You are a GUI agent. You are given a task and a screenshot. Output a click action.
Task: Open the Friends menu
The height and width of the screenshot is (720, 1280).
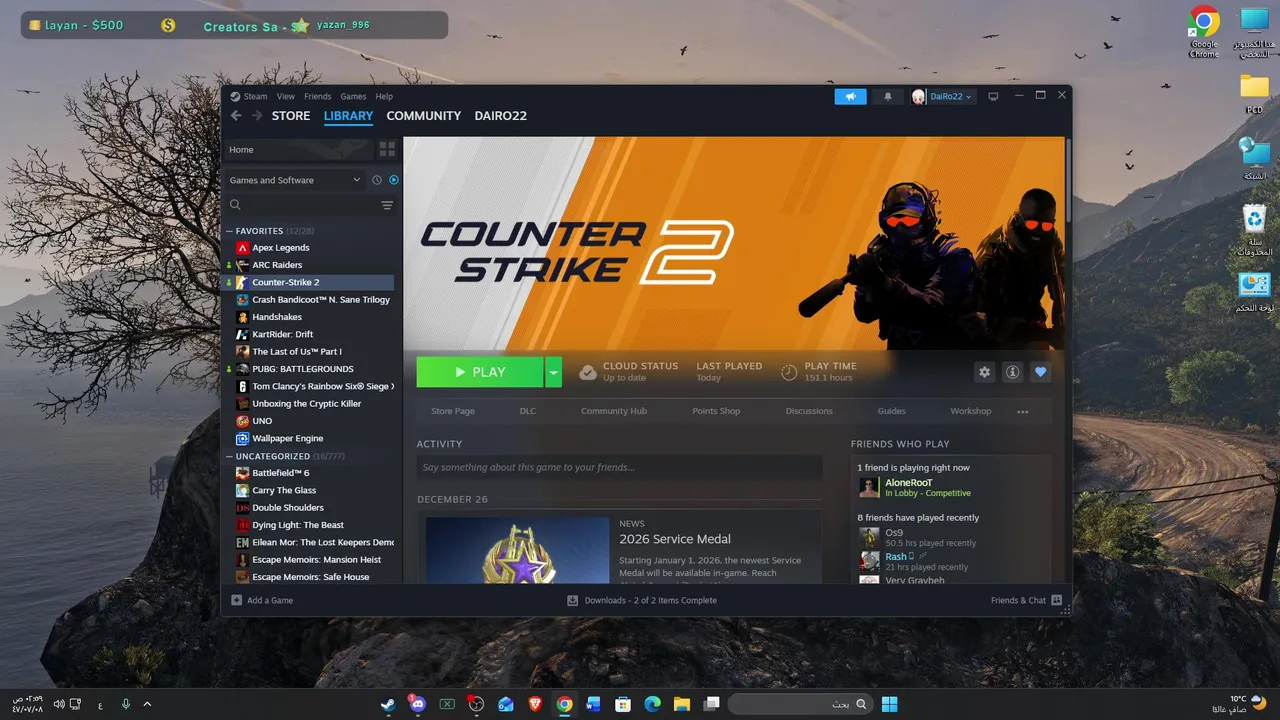(x=317, y=97)
